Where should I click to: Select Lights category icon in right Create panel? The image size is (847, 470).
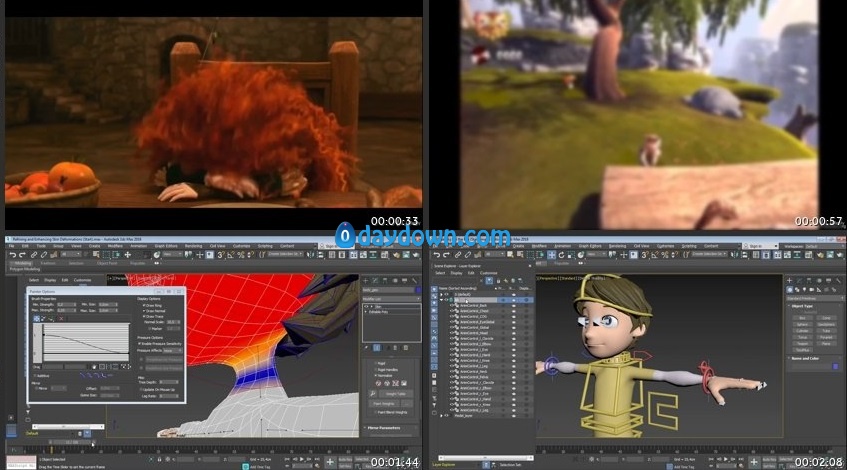(804, 290)
